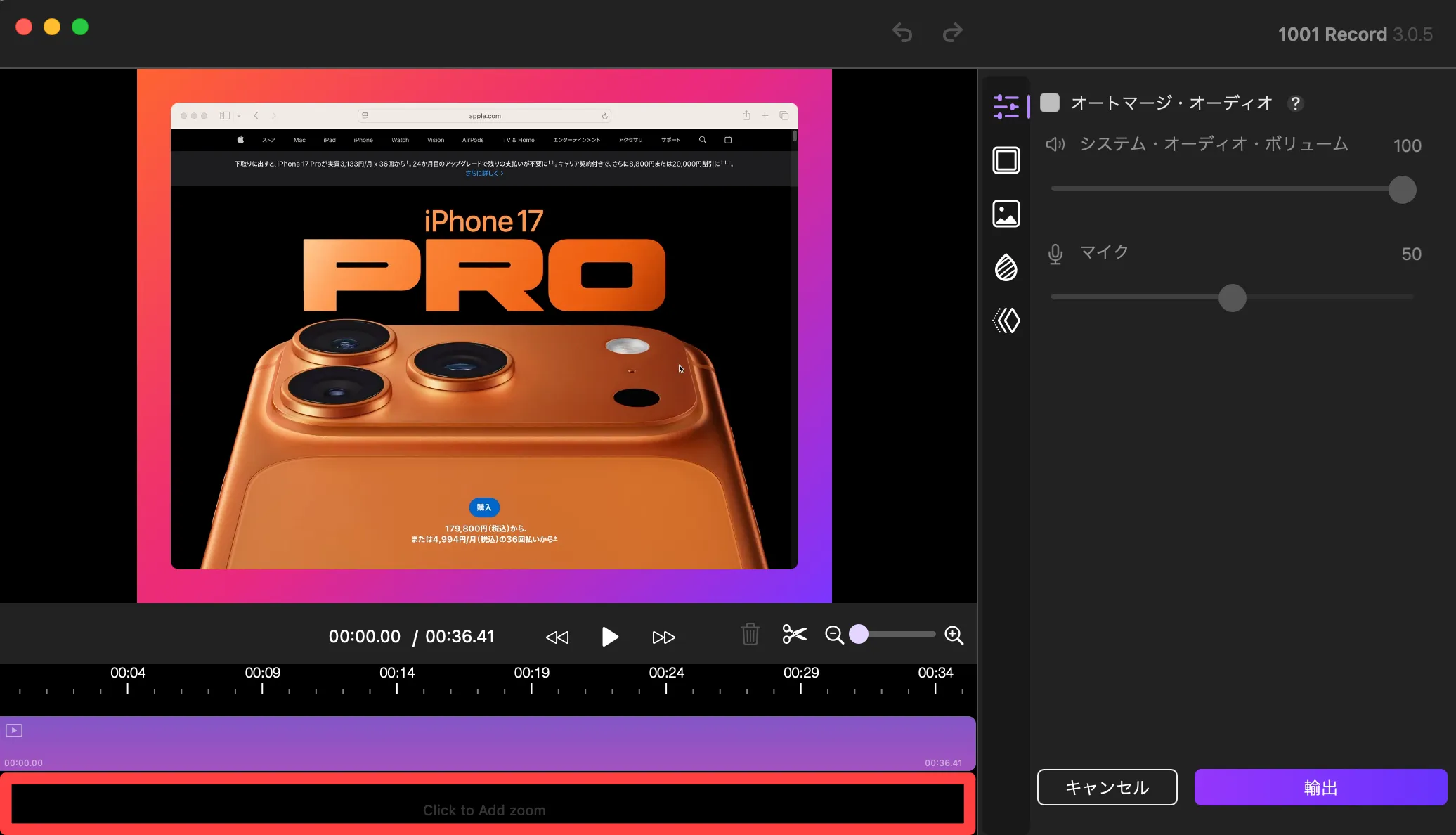Select the scissors cut tool
The height and width of the screenshot is (835, 1456).
pos(794,635)
